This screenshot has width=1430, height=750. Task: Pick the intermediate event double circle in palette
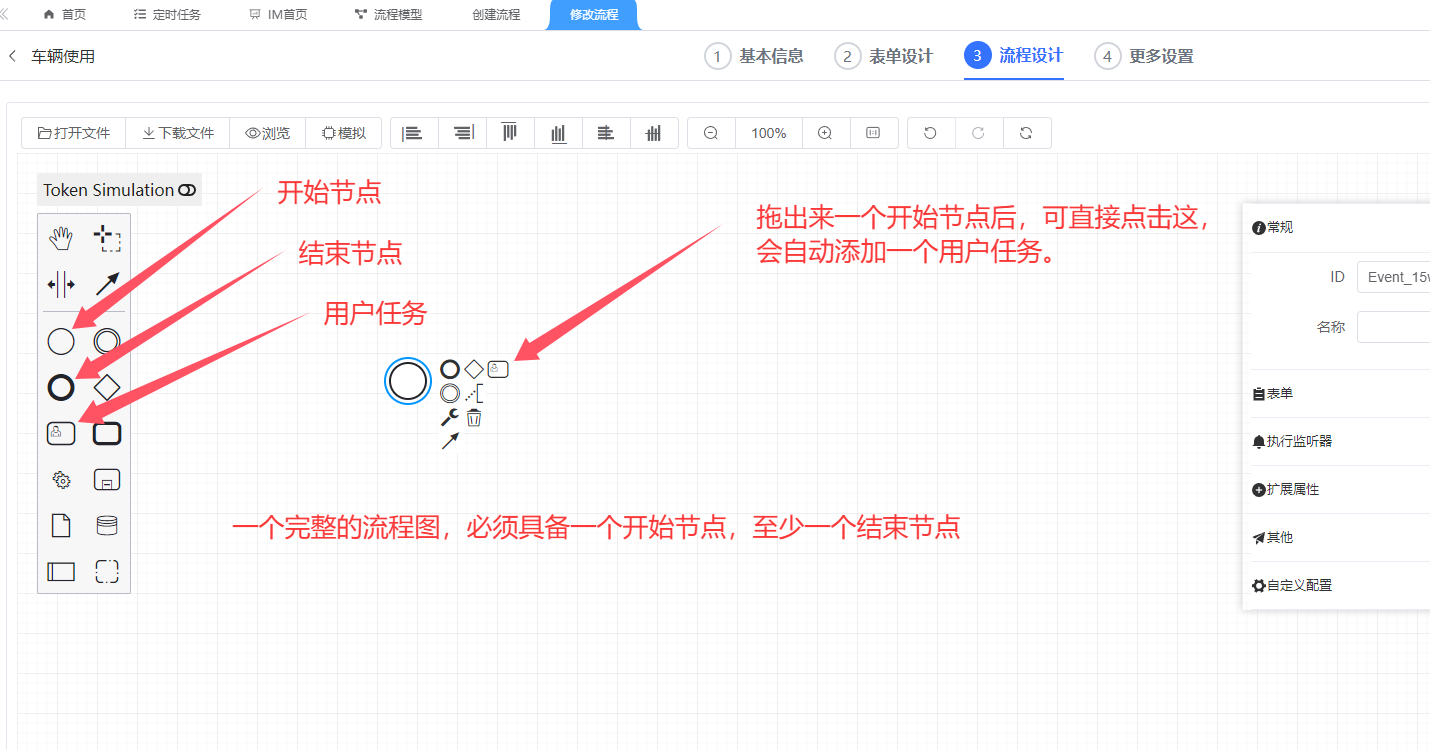(107, 341)
